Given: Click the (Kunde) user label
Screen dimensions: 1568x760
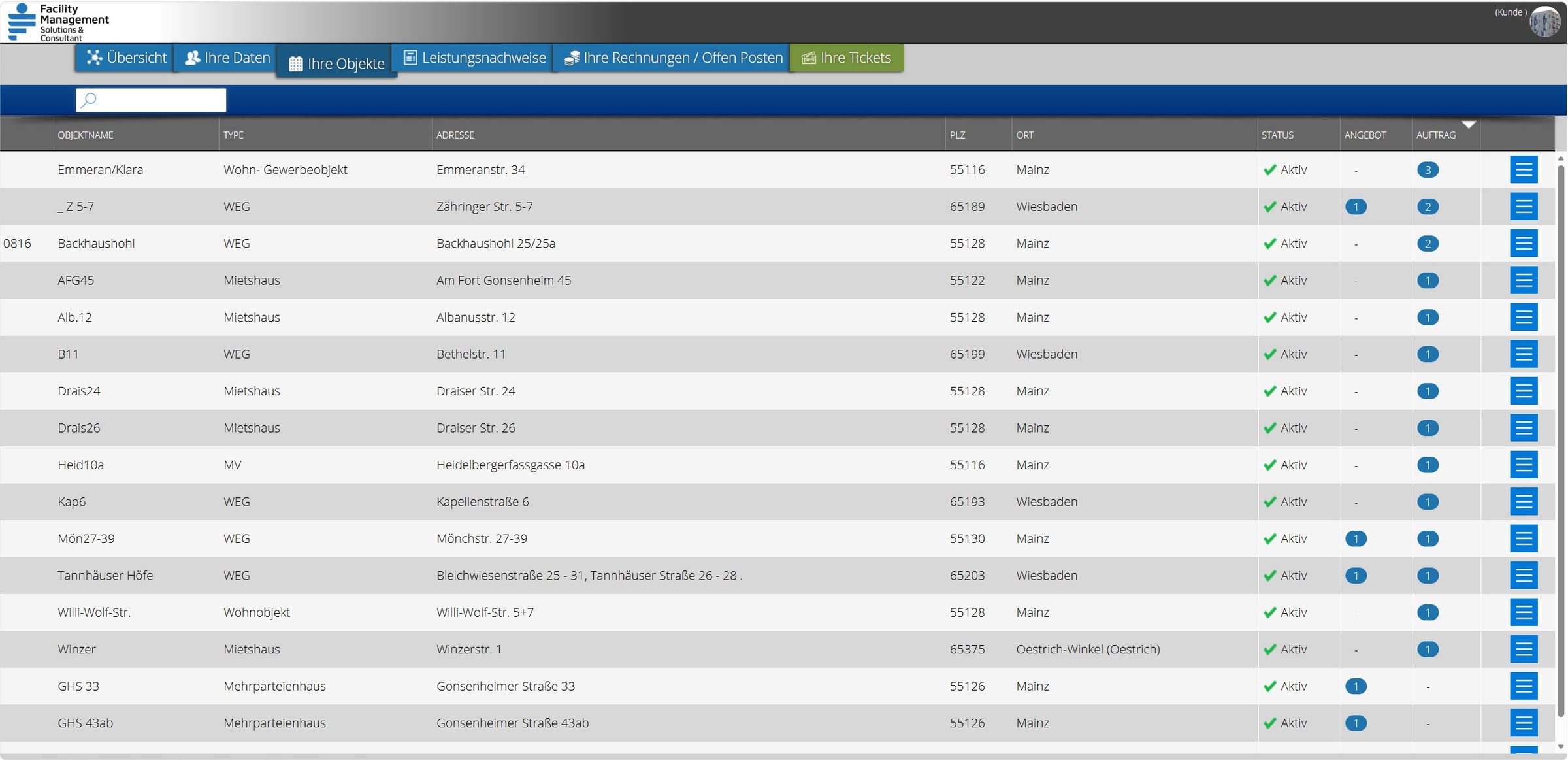Looking at the screenshot, I should pos(1511,12).
